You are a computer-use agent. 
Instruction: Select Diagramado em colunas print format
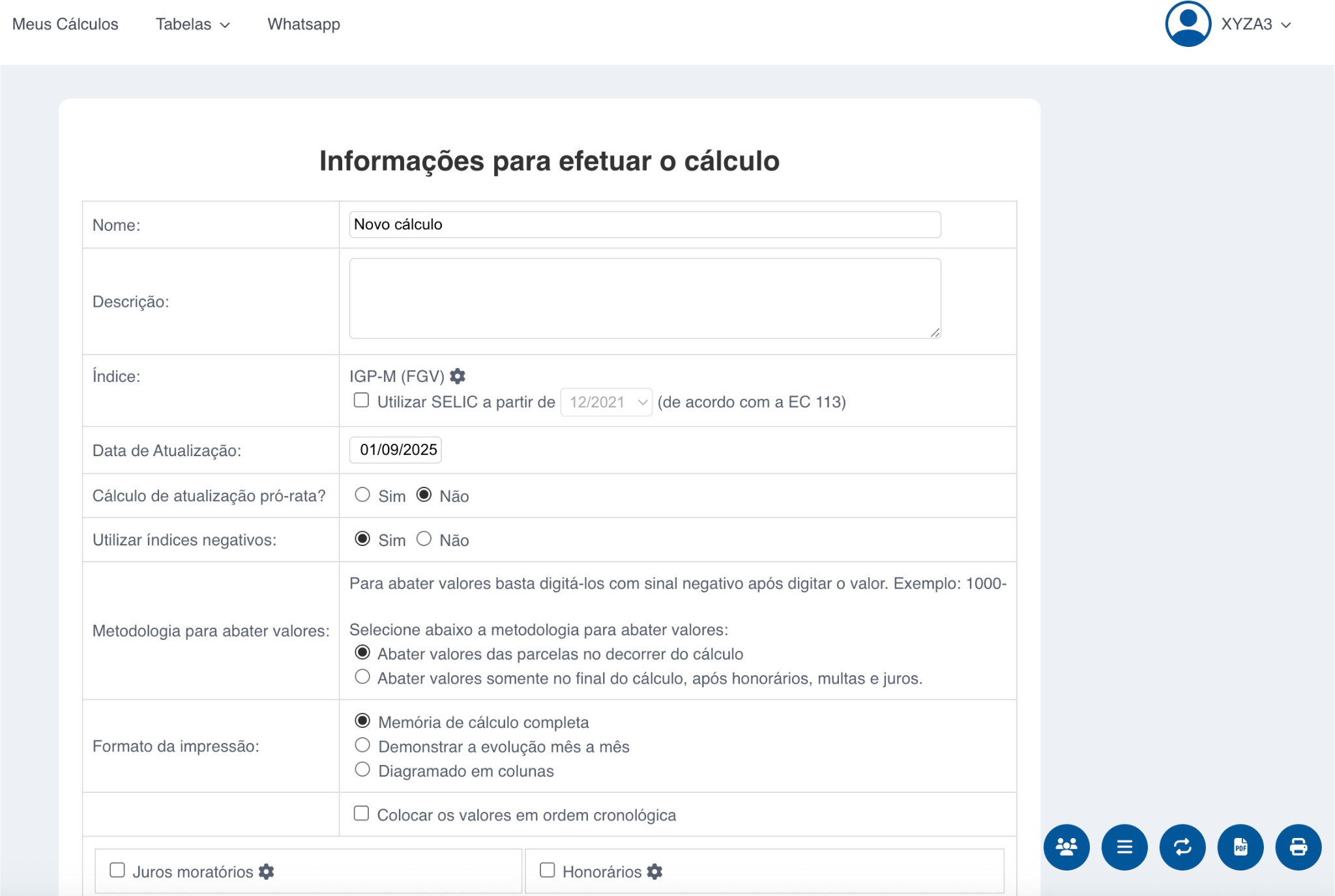362,770
